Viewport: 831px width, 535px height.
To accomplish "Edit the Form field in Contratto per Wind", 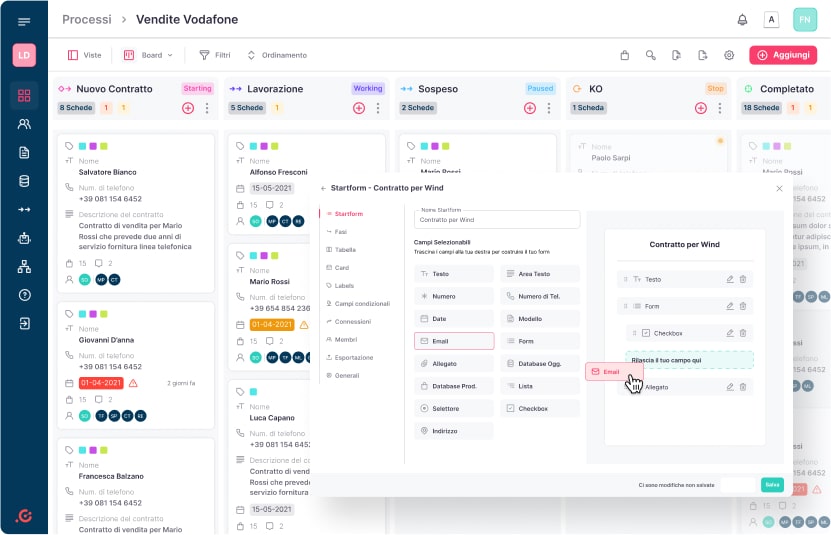I will click(729, 306).
